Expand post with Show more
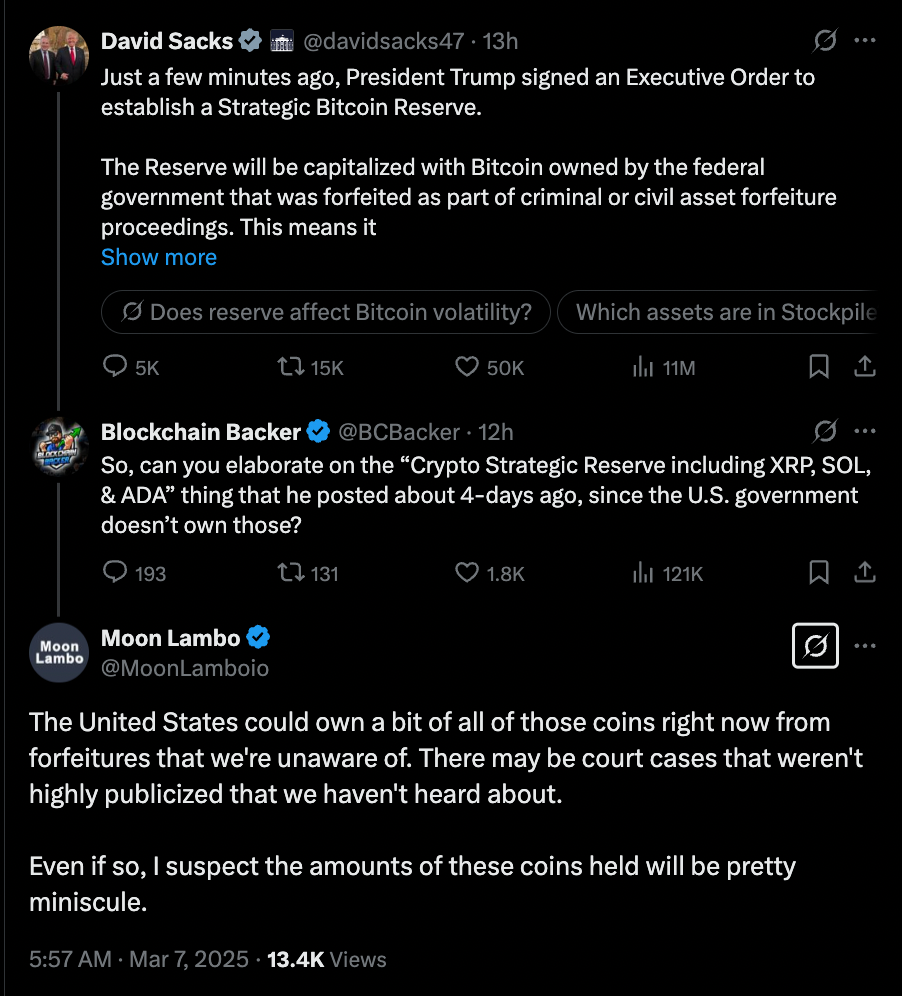Image resolution: width=902 pixels, height=996 pixels. coord(159,257)
